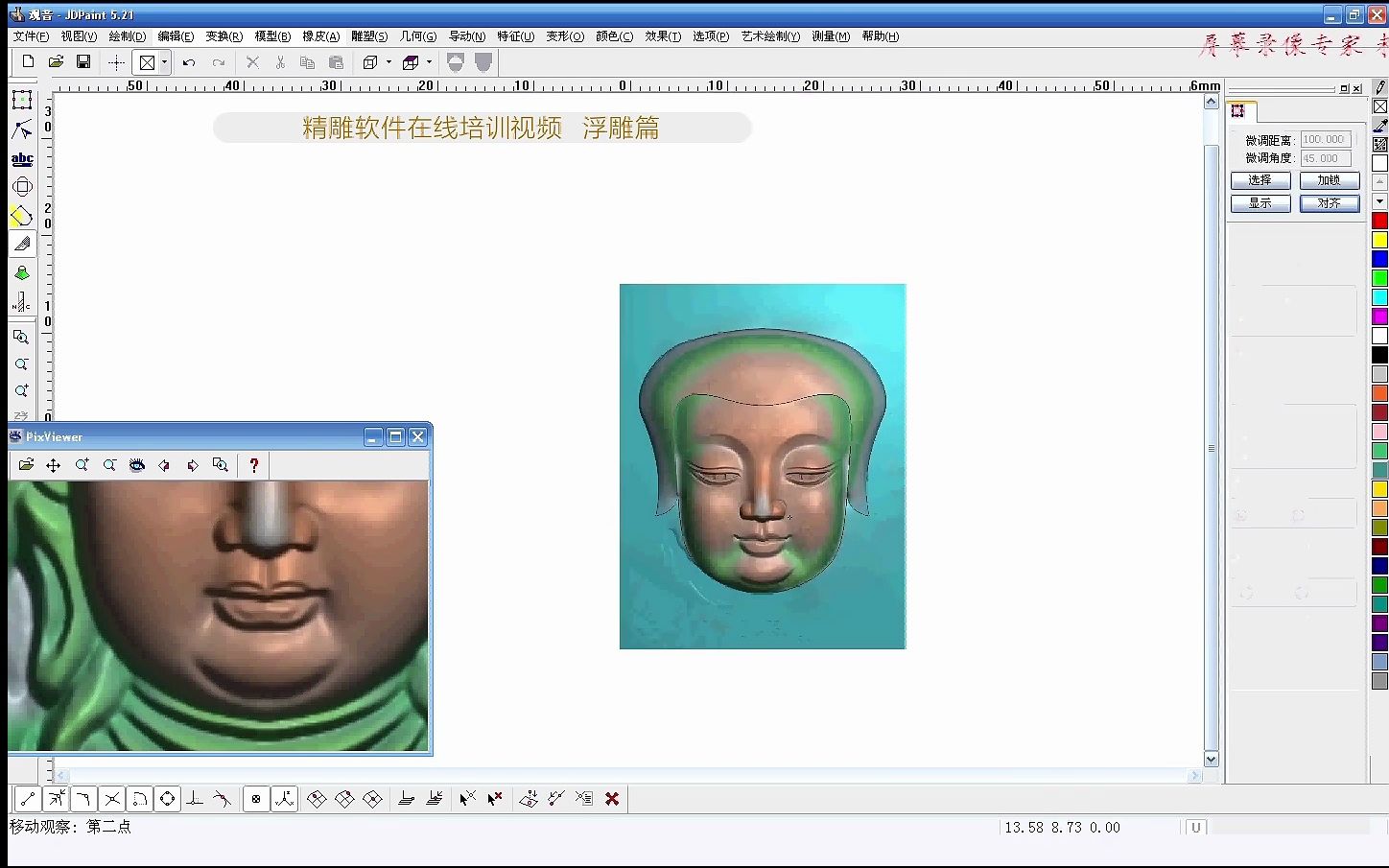The width and height of the screenshot is (1389, 868).
Task: Toggle perpendicular snap in bottom toolbar
Action: point(195,798)
